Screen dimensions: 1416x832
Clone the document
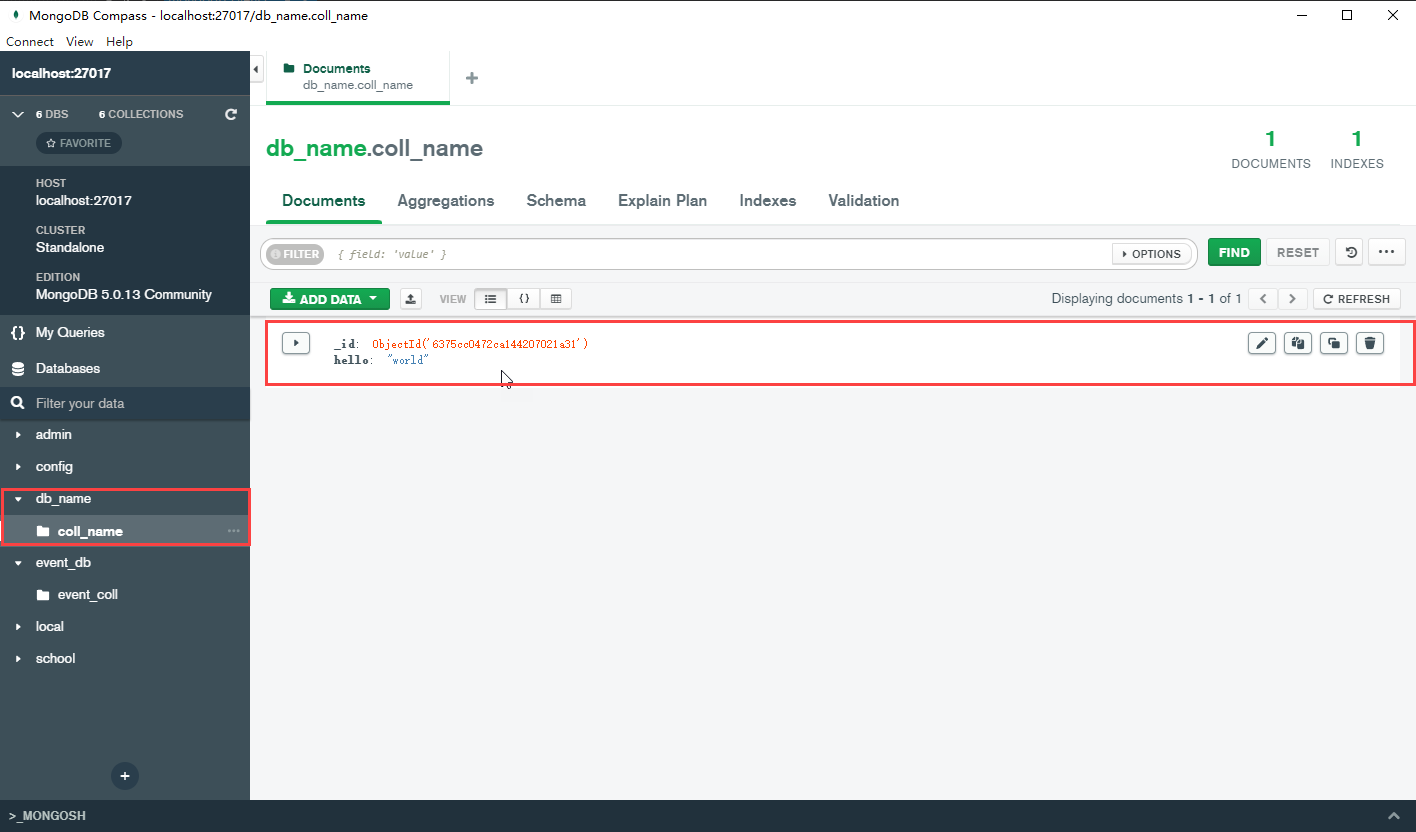coord(1334,343)
